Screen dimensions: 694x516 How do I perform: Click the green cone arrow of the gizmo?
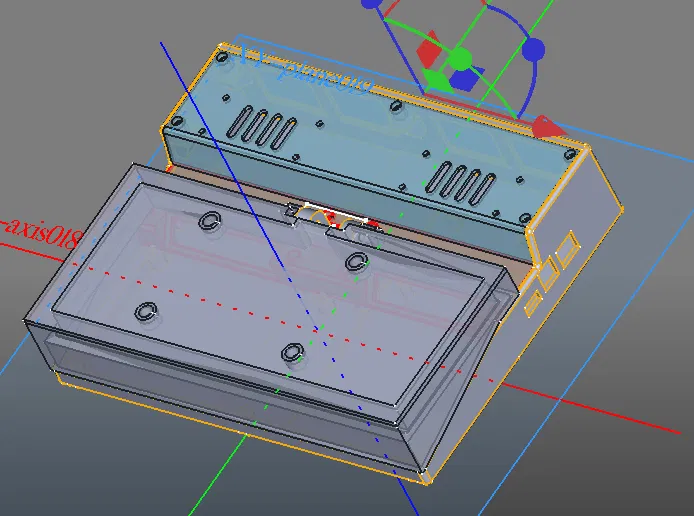436,81
